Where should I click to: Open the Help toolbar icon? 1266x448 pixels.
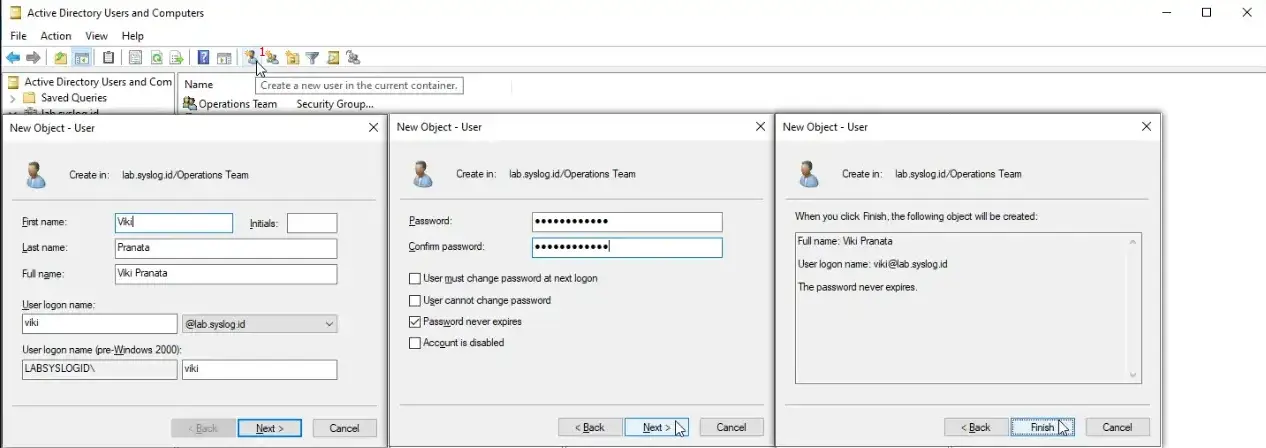tap(203, 58)
